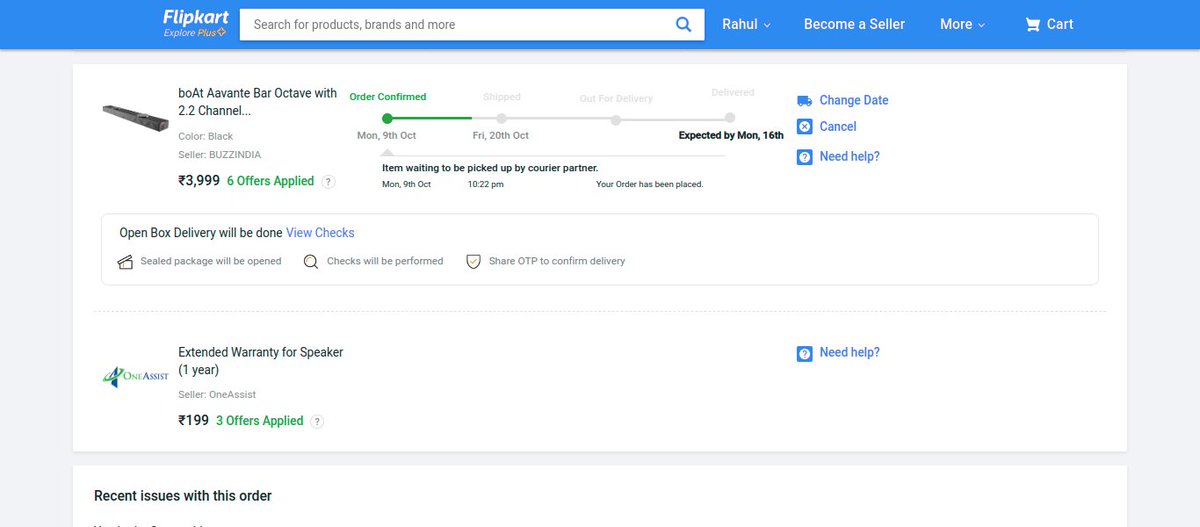
Task: Click question icon beside soundbar Need help
Action: pyautogui.click(x=805, y=157)
